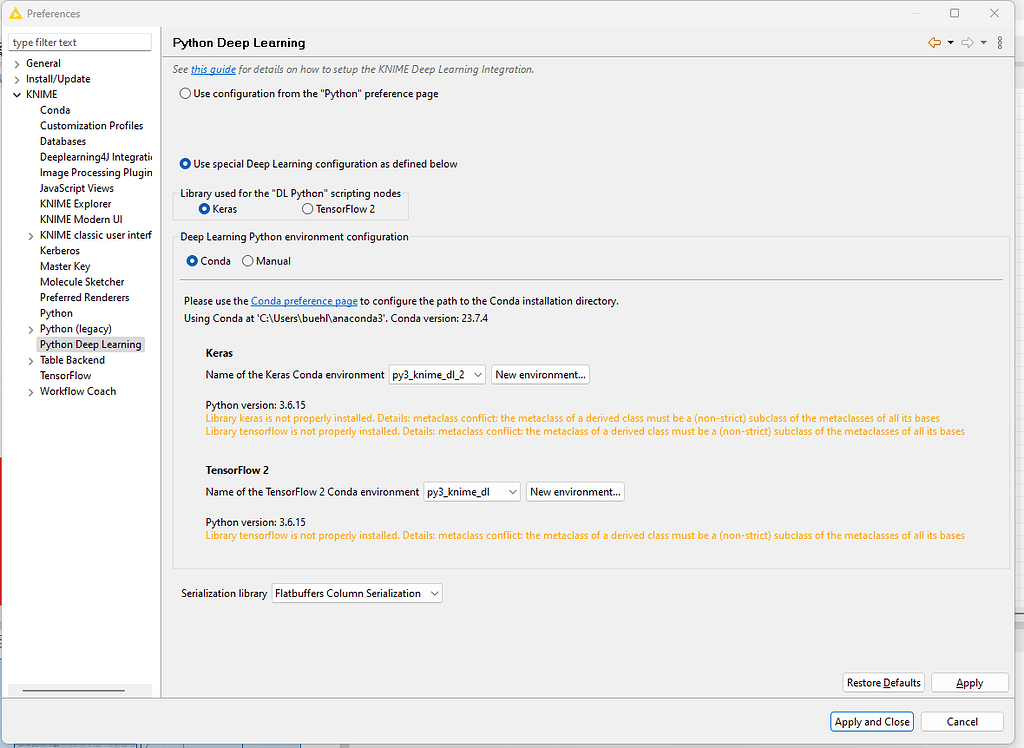Choose 'Use configuration from the Python preference page'
The height and width of the screenshot is (748, 1024).
(185, 93)
